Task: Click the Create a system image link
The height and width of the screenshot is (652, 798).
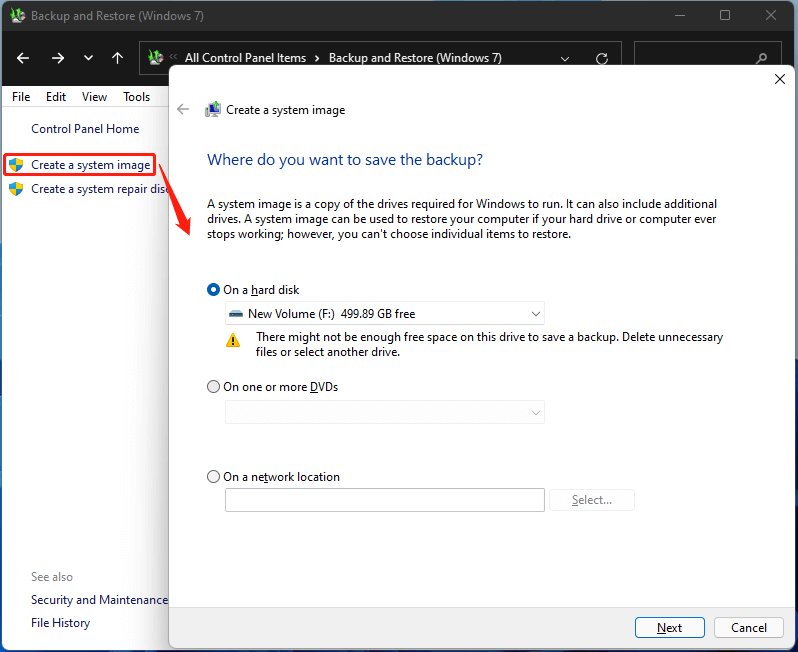Action: point(91,165)
